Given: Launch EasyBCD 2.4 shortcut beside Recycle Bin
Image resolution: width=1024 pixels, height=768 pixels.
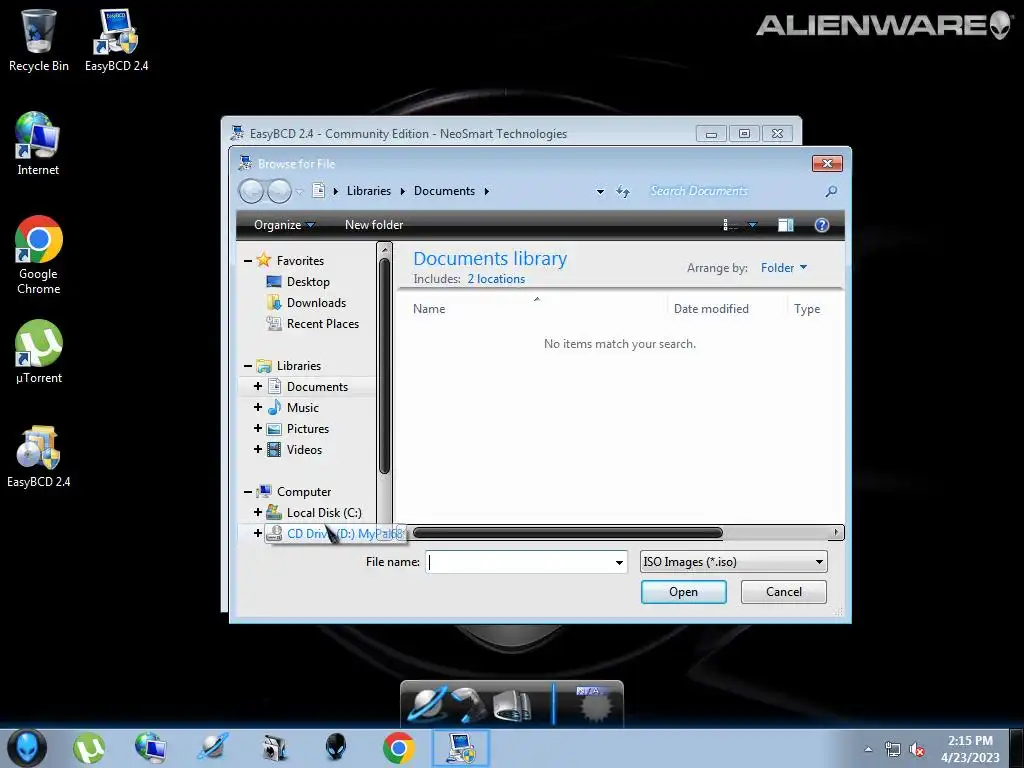Looking at the screenshot, I should (x=116, y=40).
